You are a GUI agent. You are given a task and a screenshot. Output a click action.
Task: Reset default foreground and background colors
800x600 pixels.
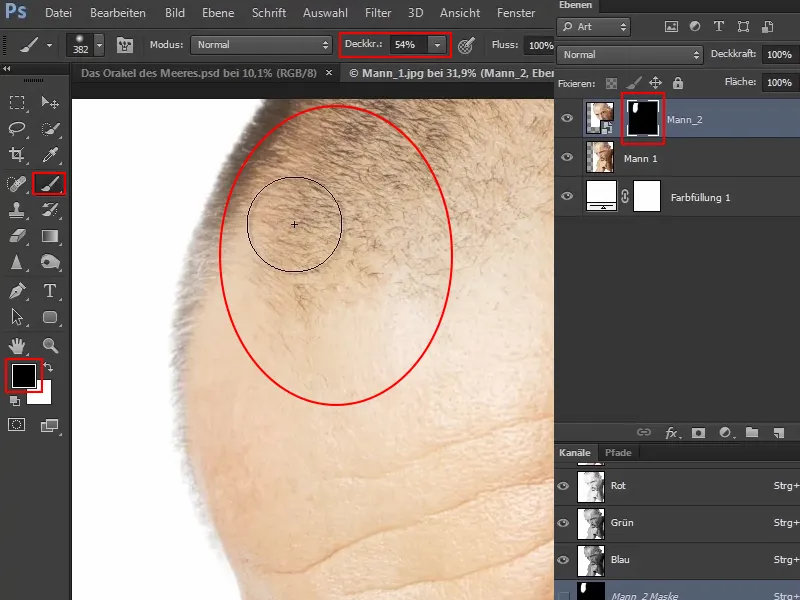coord(15,402)
